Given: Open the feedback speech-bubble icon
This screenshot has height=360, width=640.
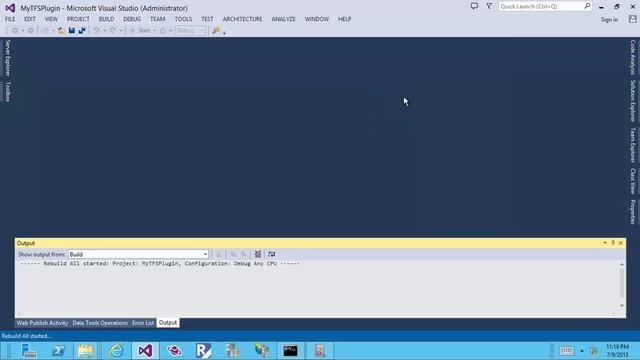Looking at the screenshot, I should pyautogui.click(x=474, y=6).
